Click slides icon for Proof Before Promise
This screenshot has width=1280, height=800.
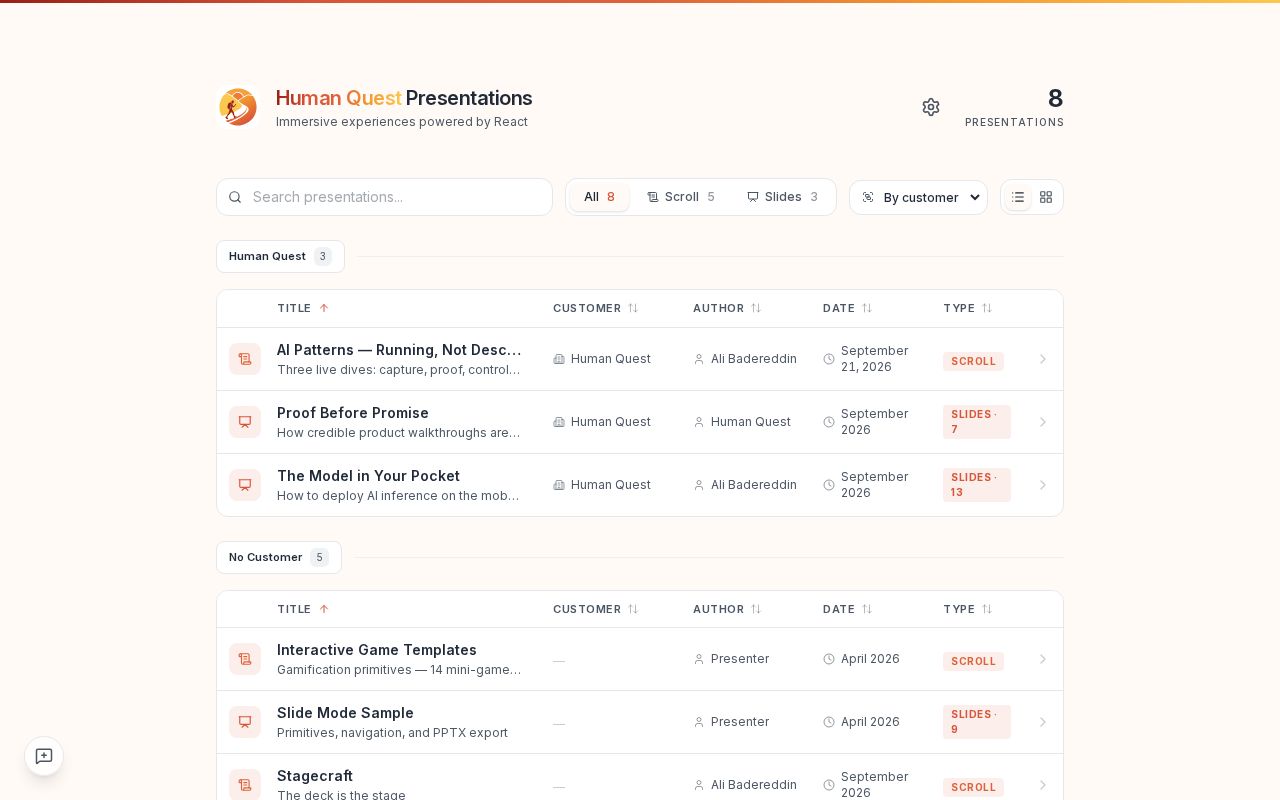click(x=245, y=422)
